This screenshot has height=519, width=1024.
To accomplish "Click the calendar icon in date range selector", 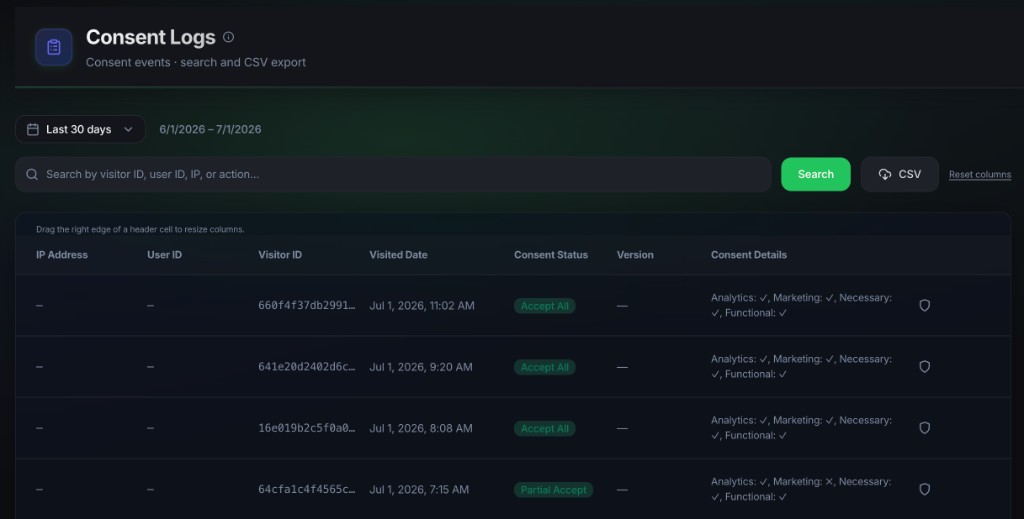I will (x=33, y=129).
